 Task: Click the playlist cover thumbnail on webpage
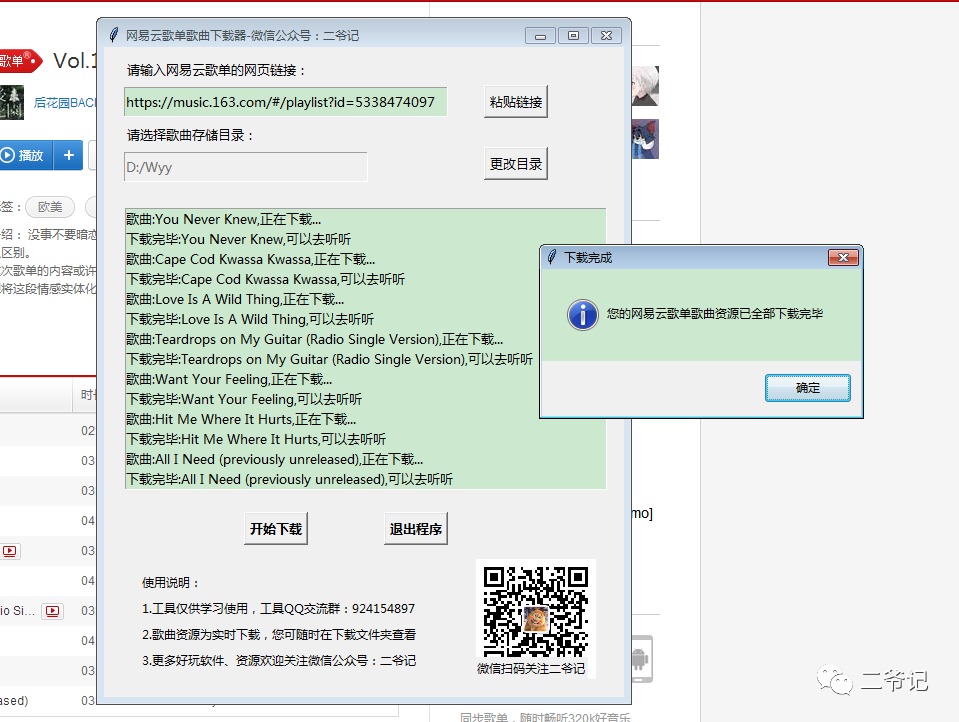click(x=12, y=102)
